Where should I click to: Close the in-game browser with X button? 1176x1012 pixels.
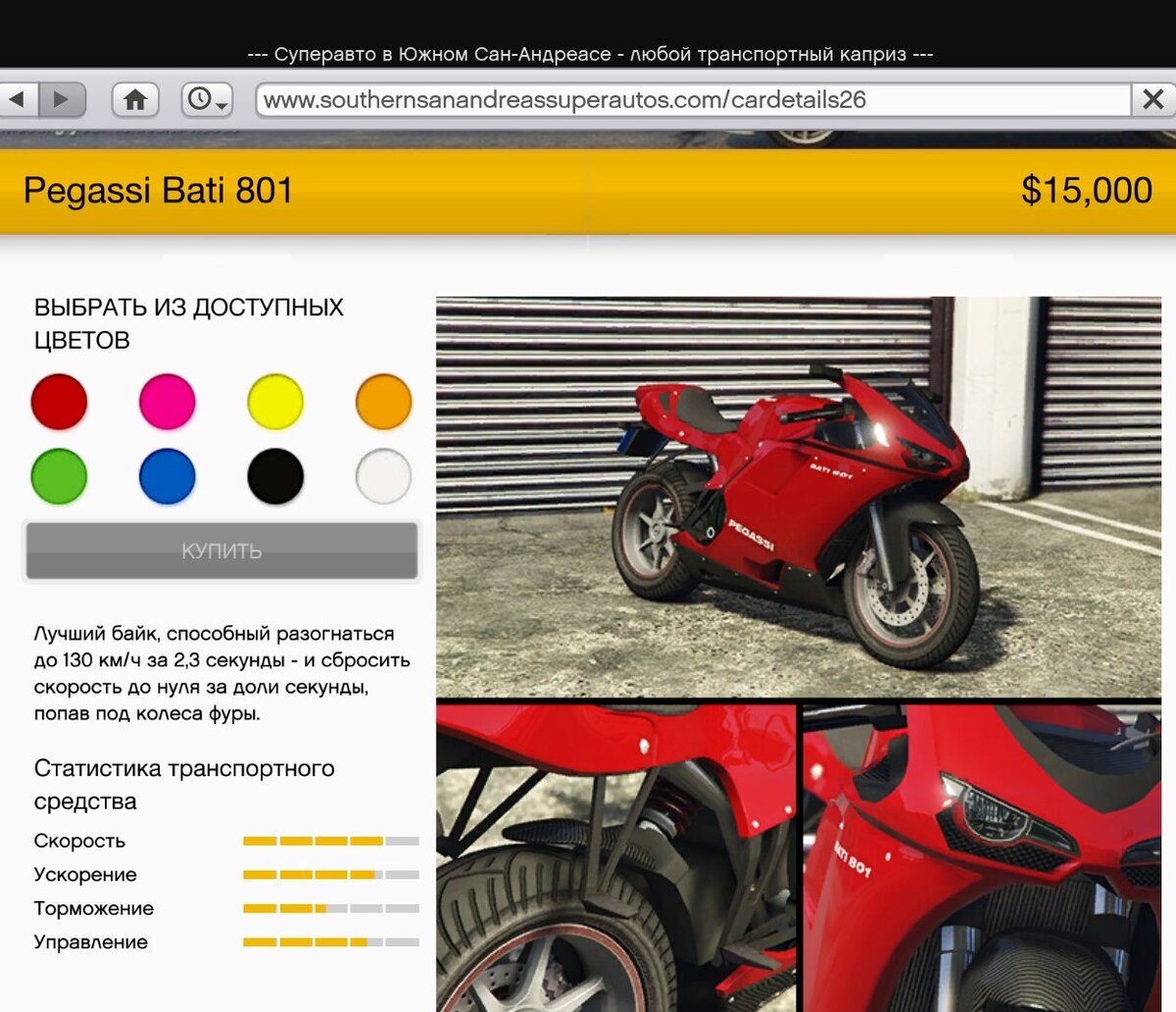1153,99
